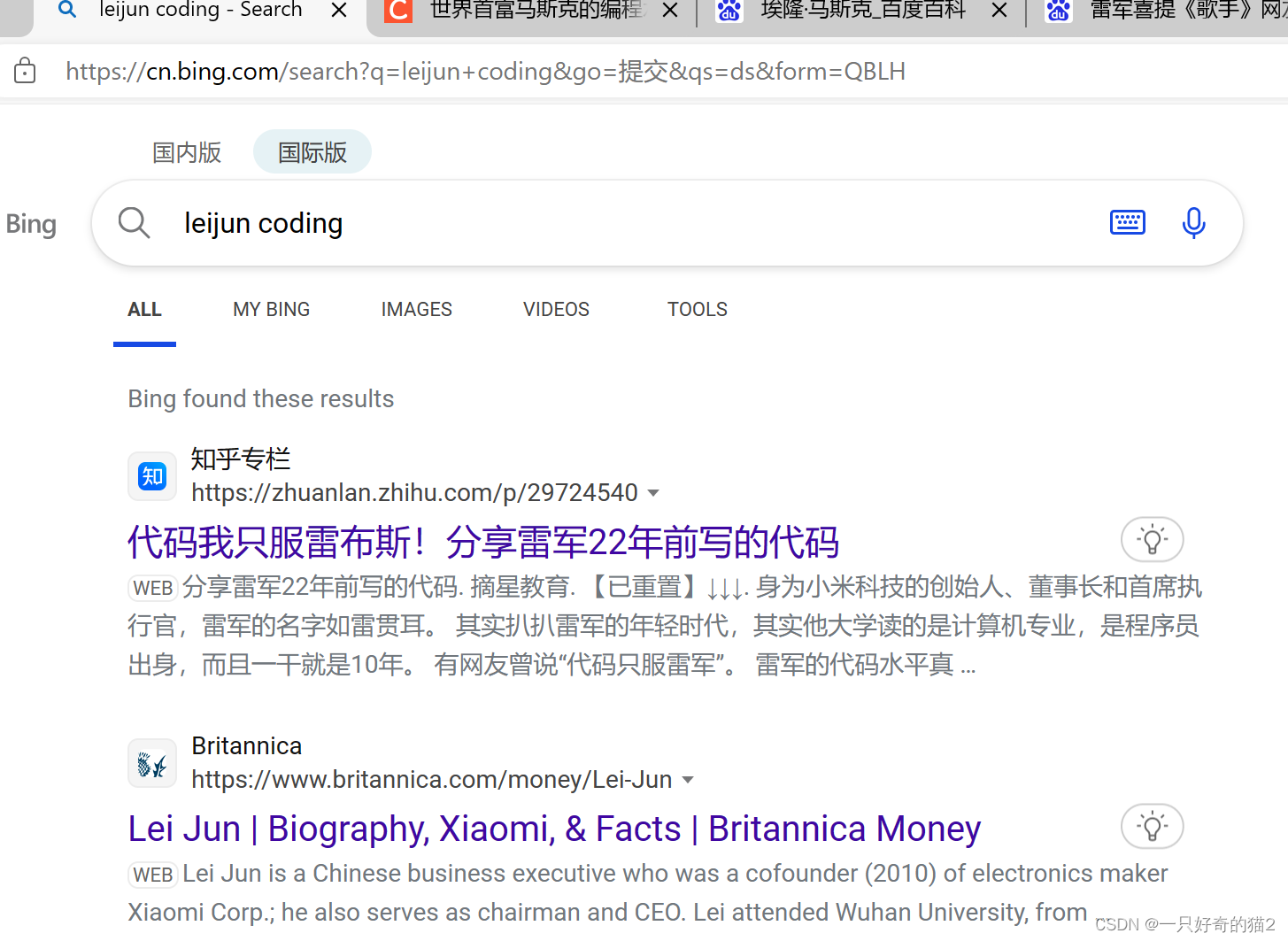Open the TOOLS menu
Viewport: 1288px width, 941px height.
coord(698,310)
